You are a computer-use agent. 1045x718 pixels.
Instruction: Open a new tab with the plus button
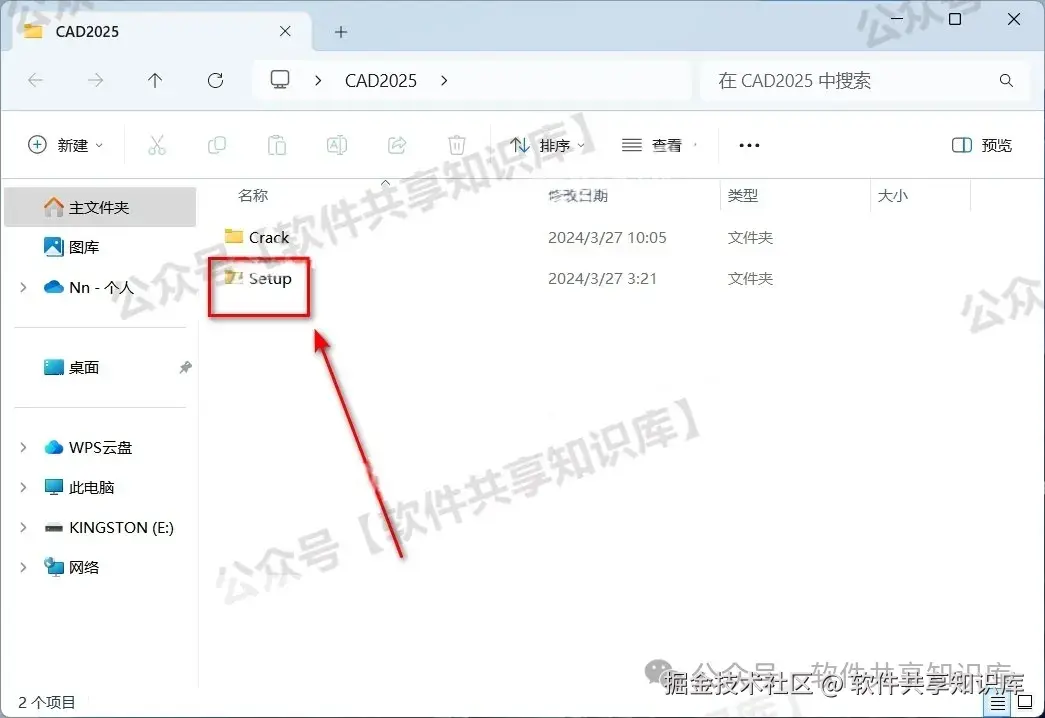click(x=341, y=31)
